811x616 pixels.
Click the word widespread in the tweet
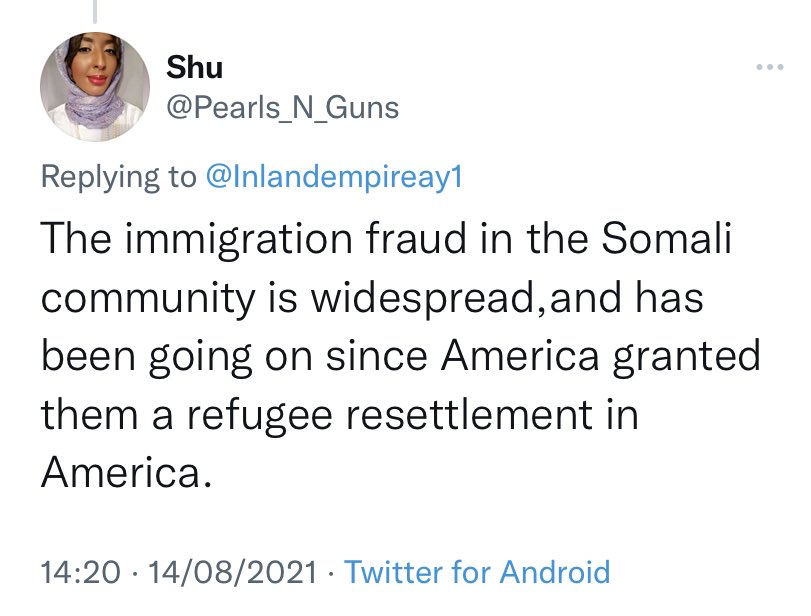422,298
